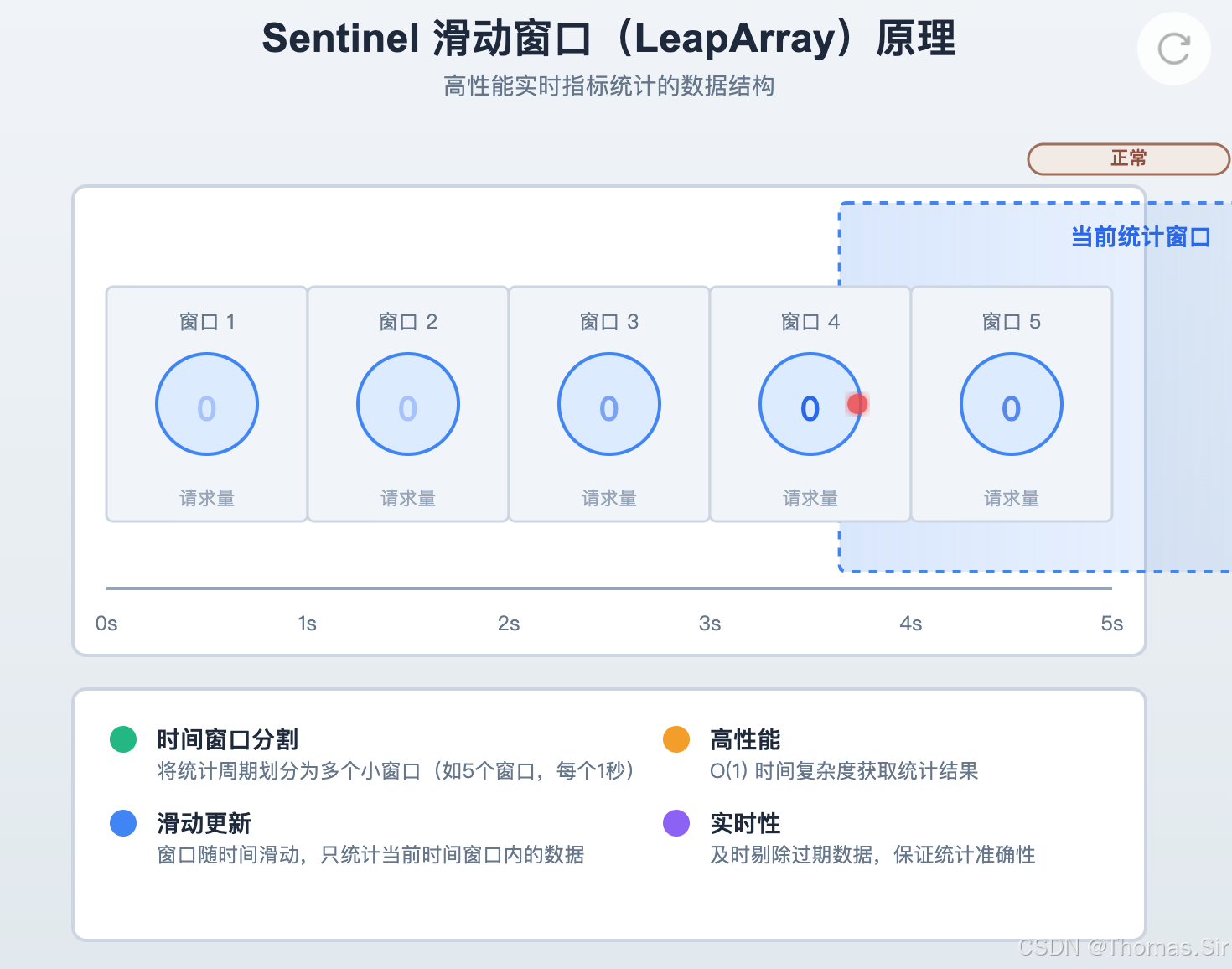Click the circular refresh icon button
1232x969 pixels.
point(1173,49)
